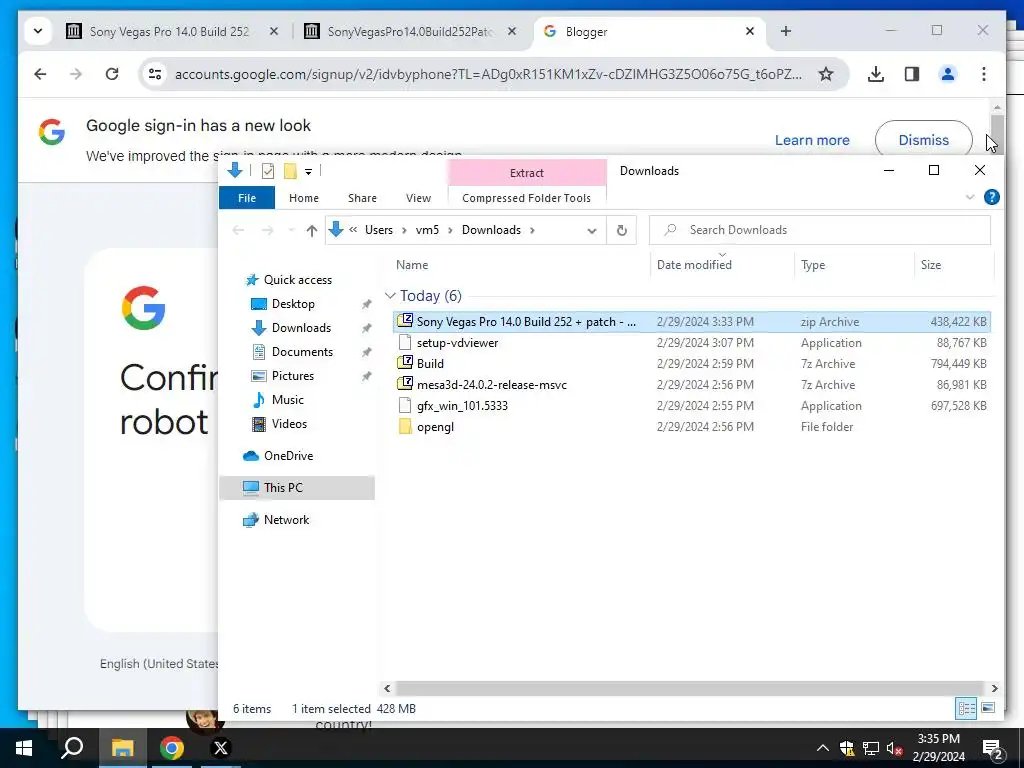
Task: Refresh the Downloads folder
Action: pos(622,230)
